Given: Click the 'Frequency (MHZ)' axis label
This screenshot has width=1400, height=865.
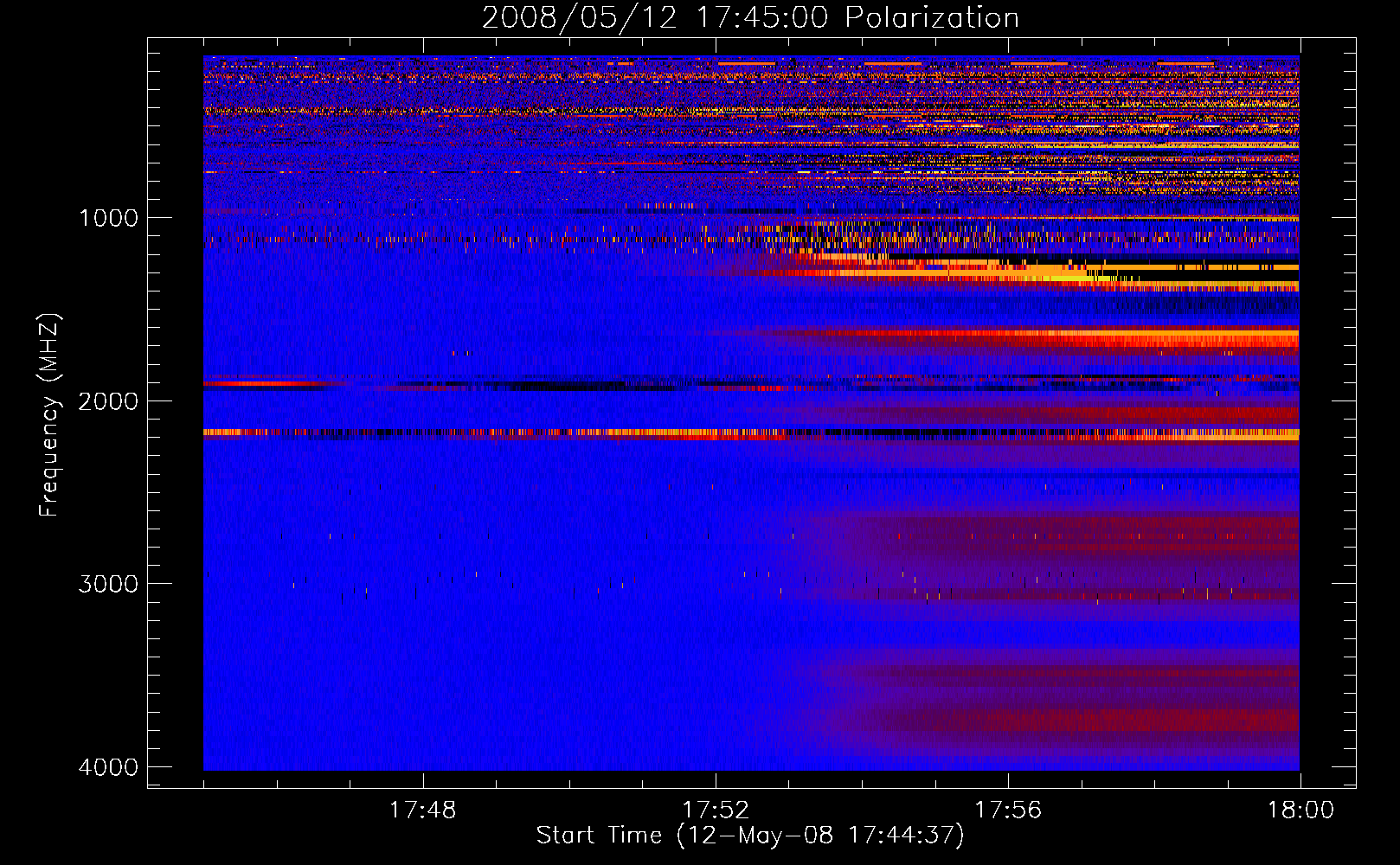Looking at the screenshot, I should (49, 415).
